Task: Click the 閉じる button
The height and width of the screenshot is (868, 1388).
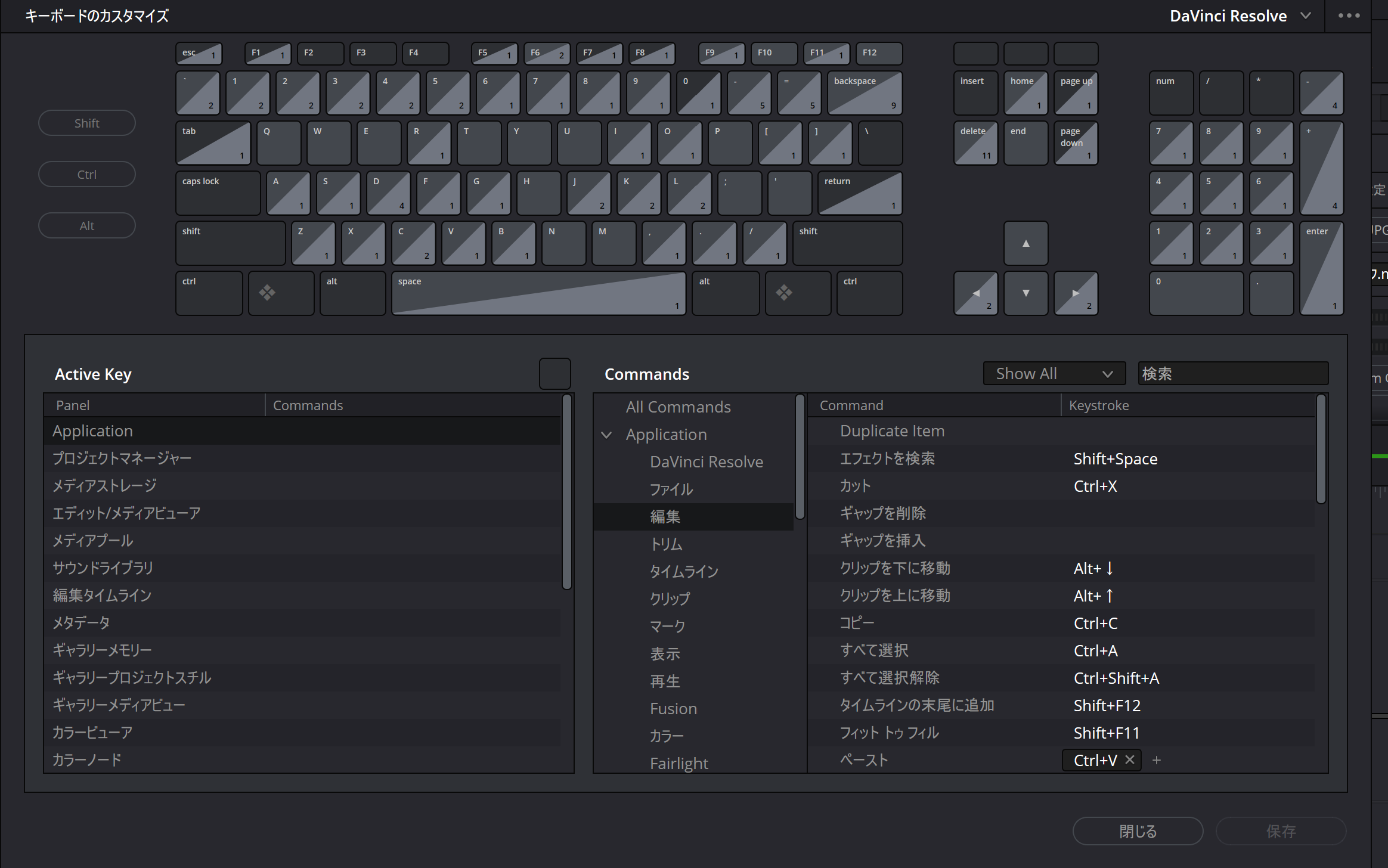Action: [1138, 831]
